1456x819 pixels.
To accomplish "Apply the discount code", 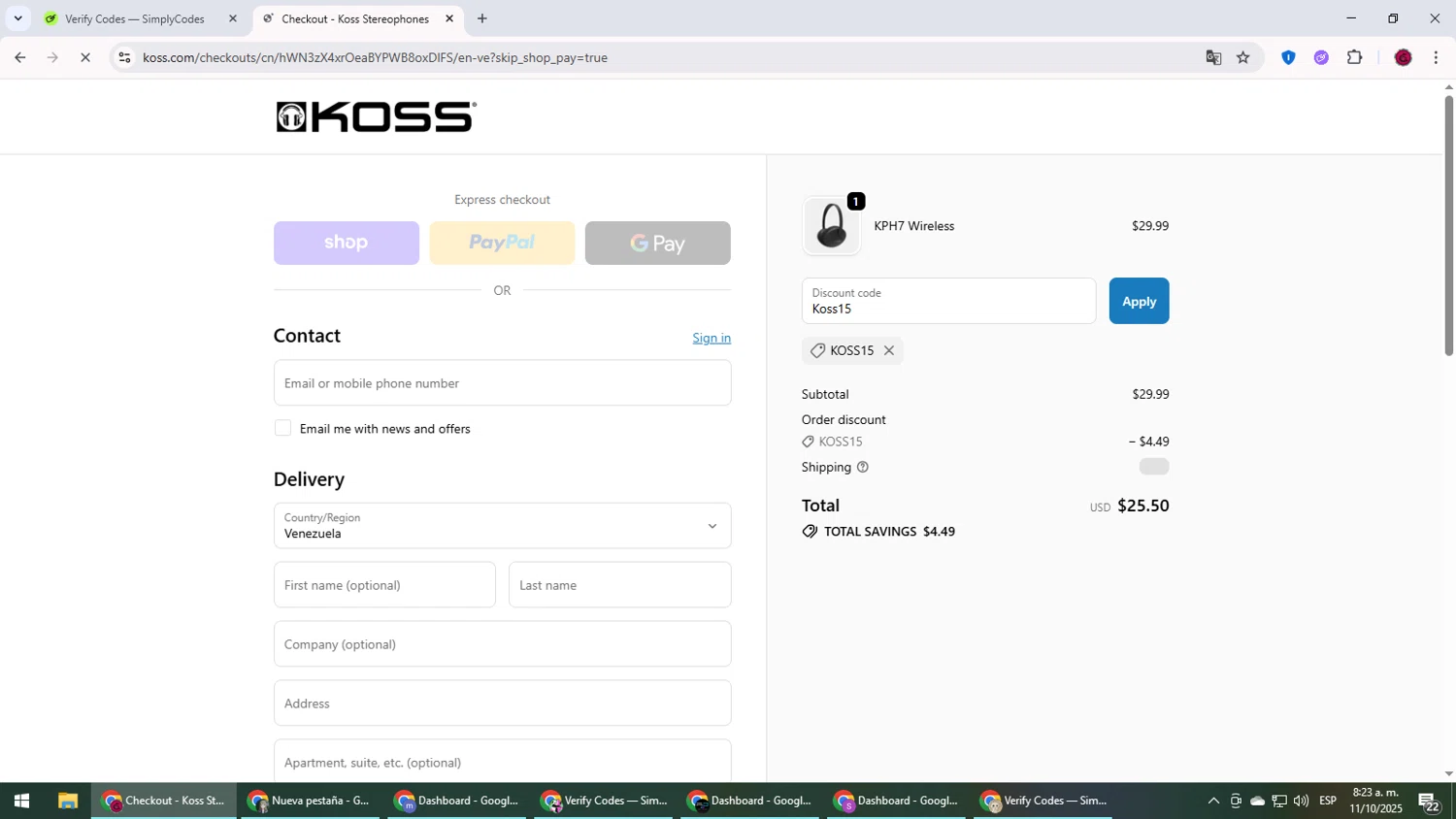I will coord(1139,301).
